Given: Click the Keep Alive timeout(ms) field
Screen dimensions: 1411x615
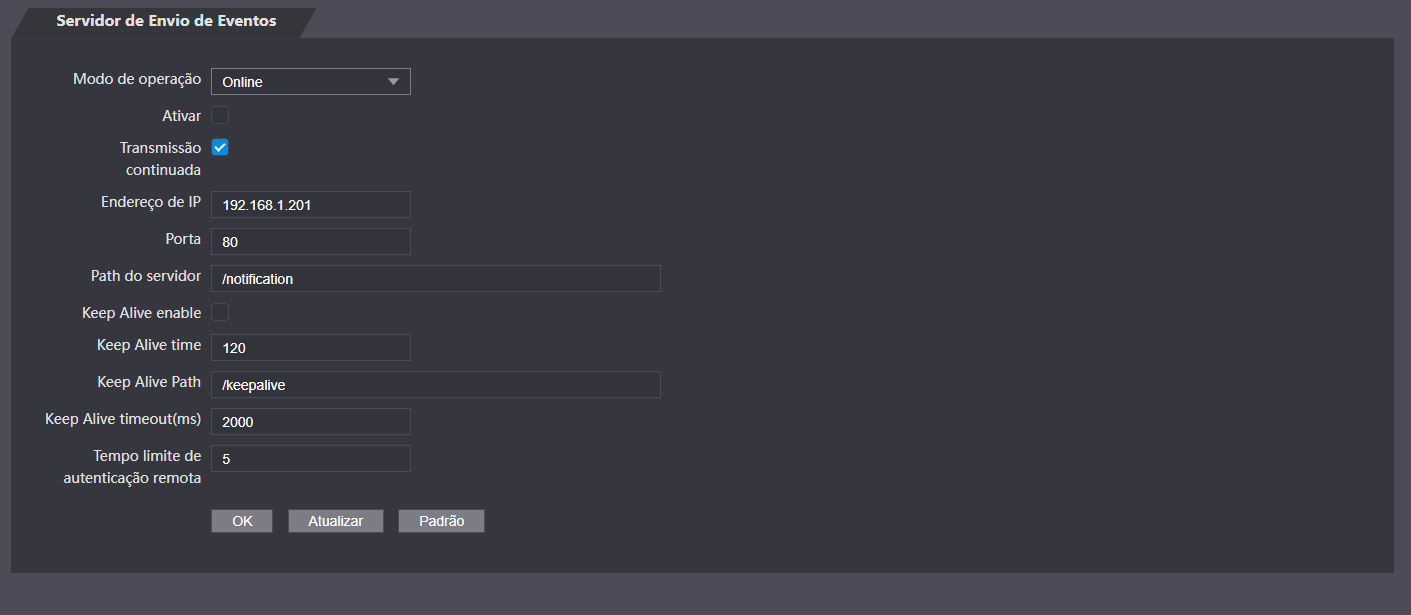Looking at the screenshot, I should (x=311, y=421).
